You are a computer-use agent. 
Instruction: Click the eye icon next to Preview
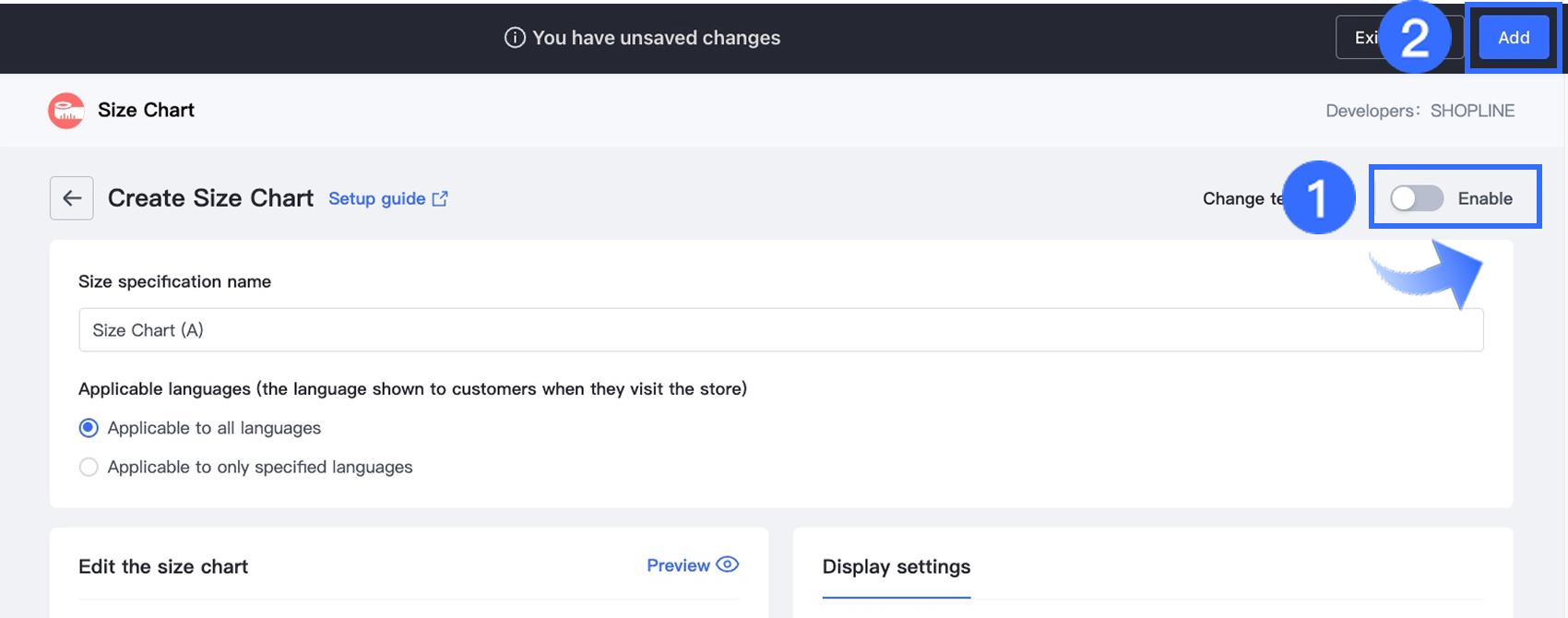[728, 565]
